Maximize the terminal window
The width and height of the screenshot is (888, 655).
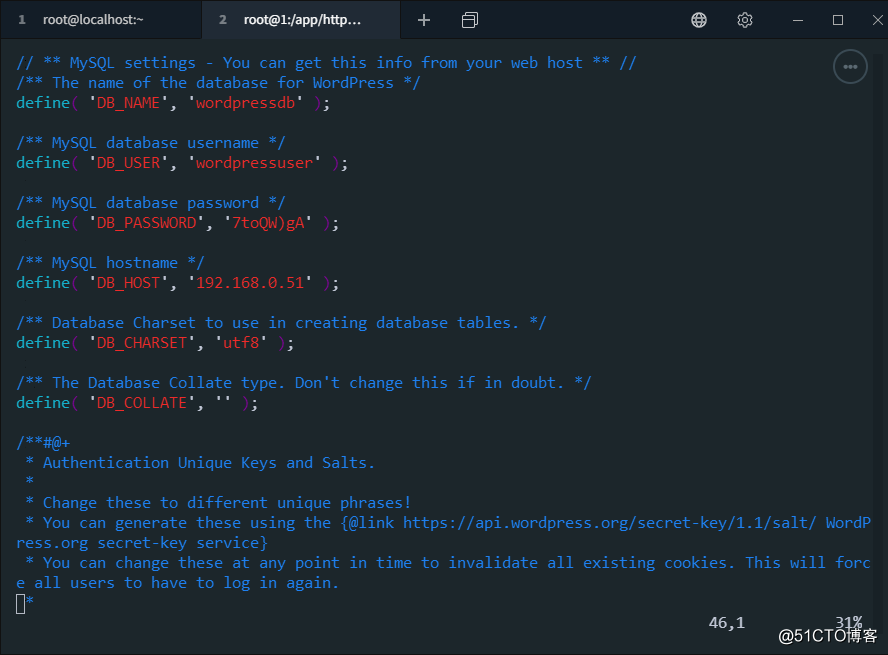[838, 20]
